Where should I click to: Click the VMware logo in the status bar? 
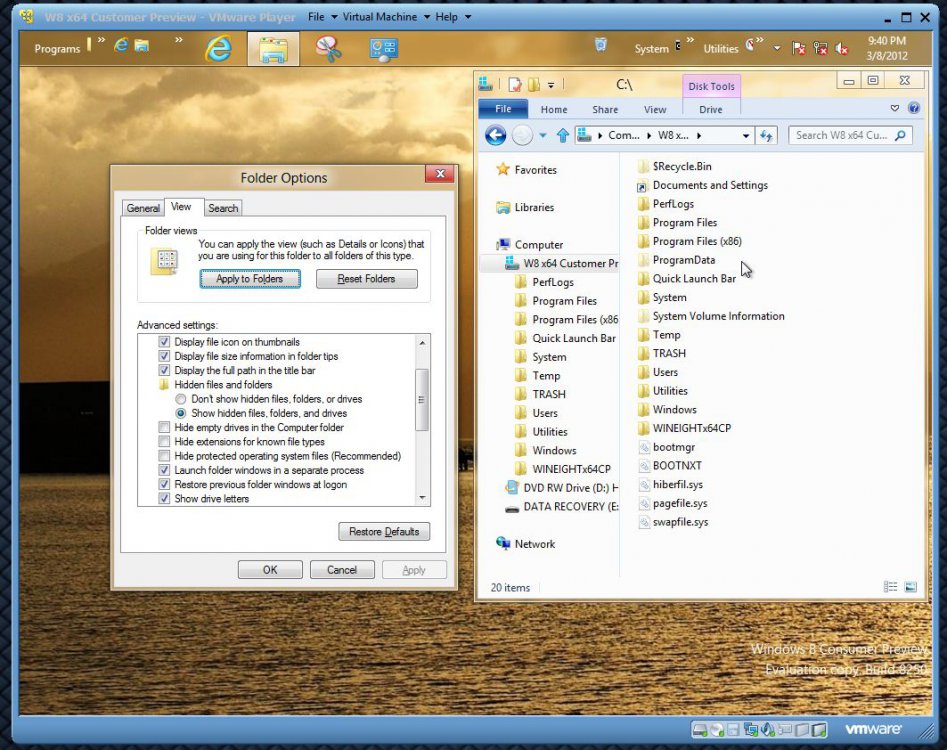coord(873,729)
